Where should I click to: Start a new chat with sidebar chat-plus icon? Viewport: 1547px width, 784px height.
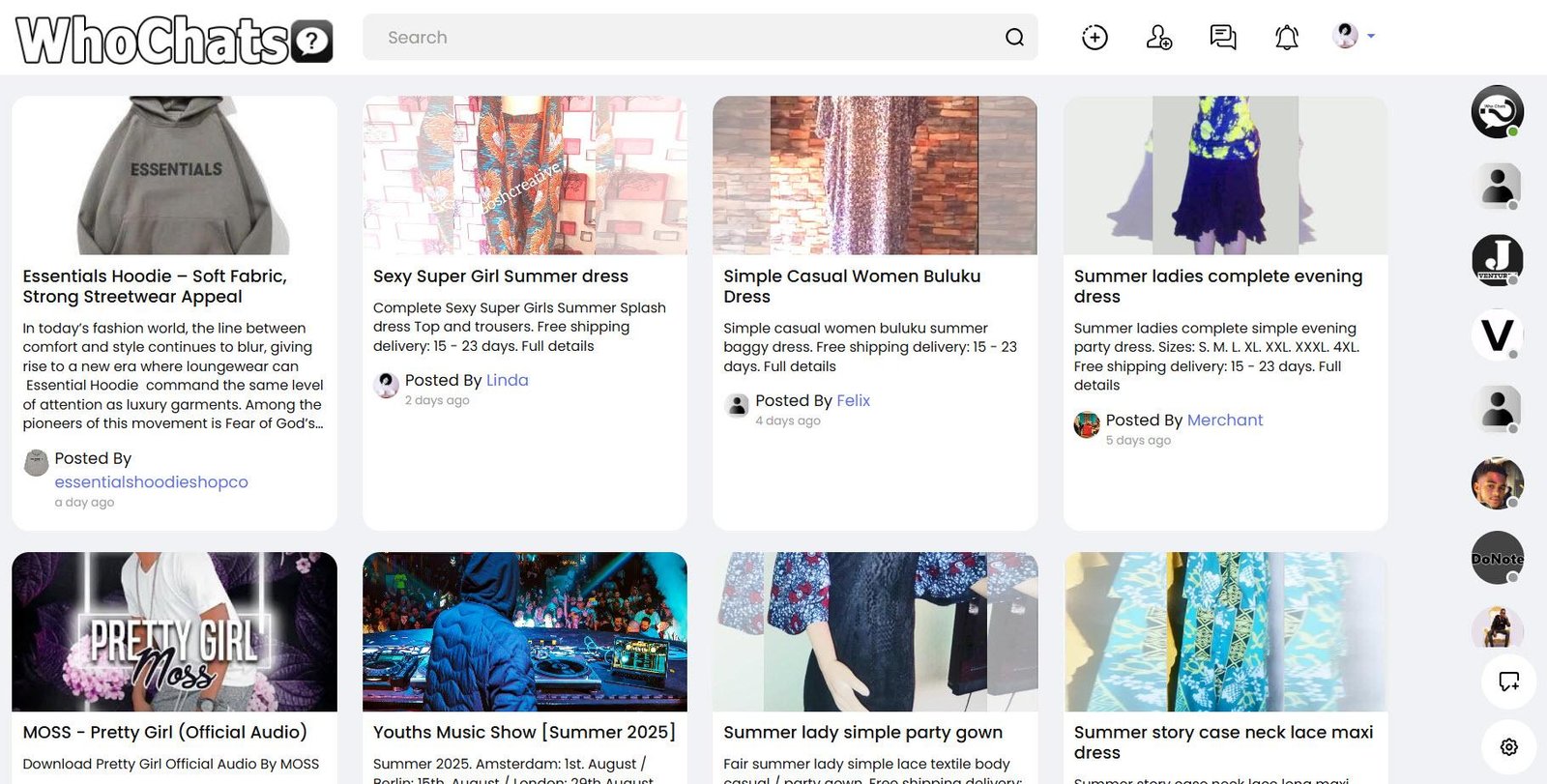click(1509, 681)
